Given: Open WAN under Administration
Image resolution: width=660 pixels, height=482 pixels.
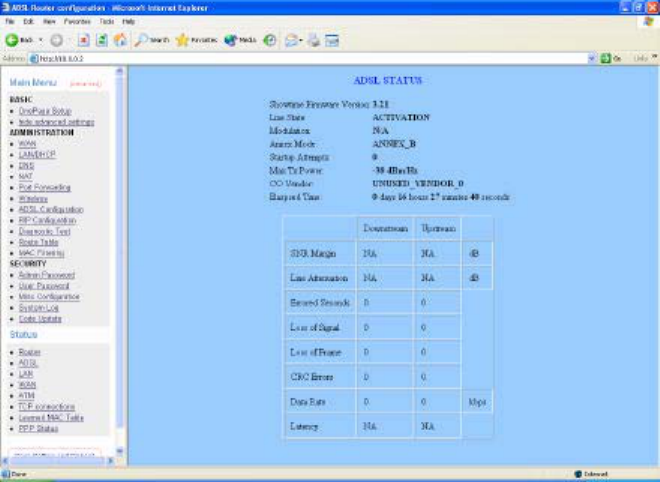Looking at the screenshot, I should point(27,144).
